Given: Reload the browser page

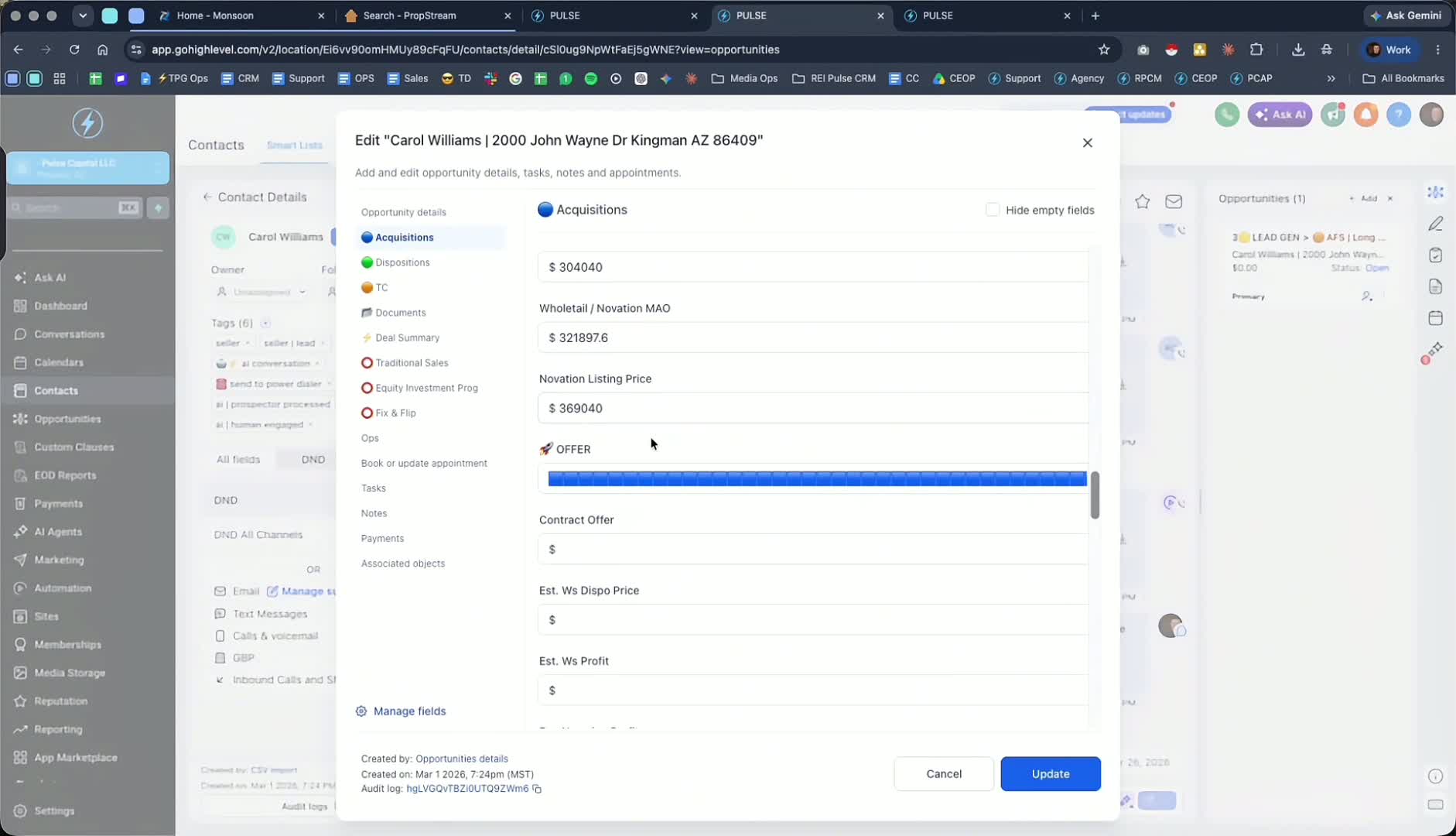Looking at the screenshot, I should pyautogui.click(x=74, y=50).
